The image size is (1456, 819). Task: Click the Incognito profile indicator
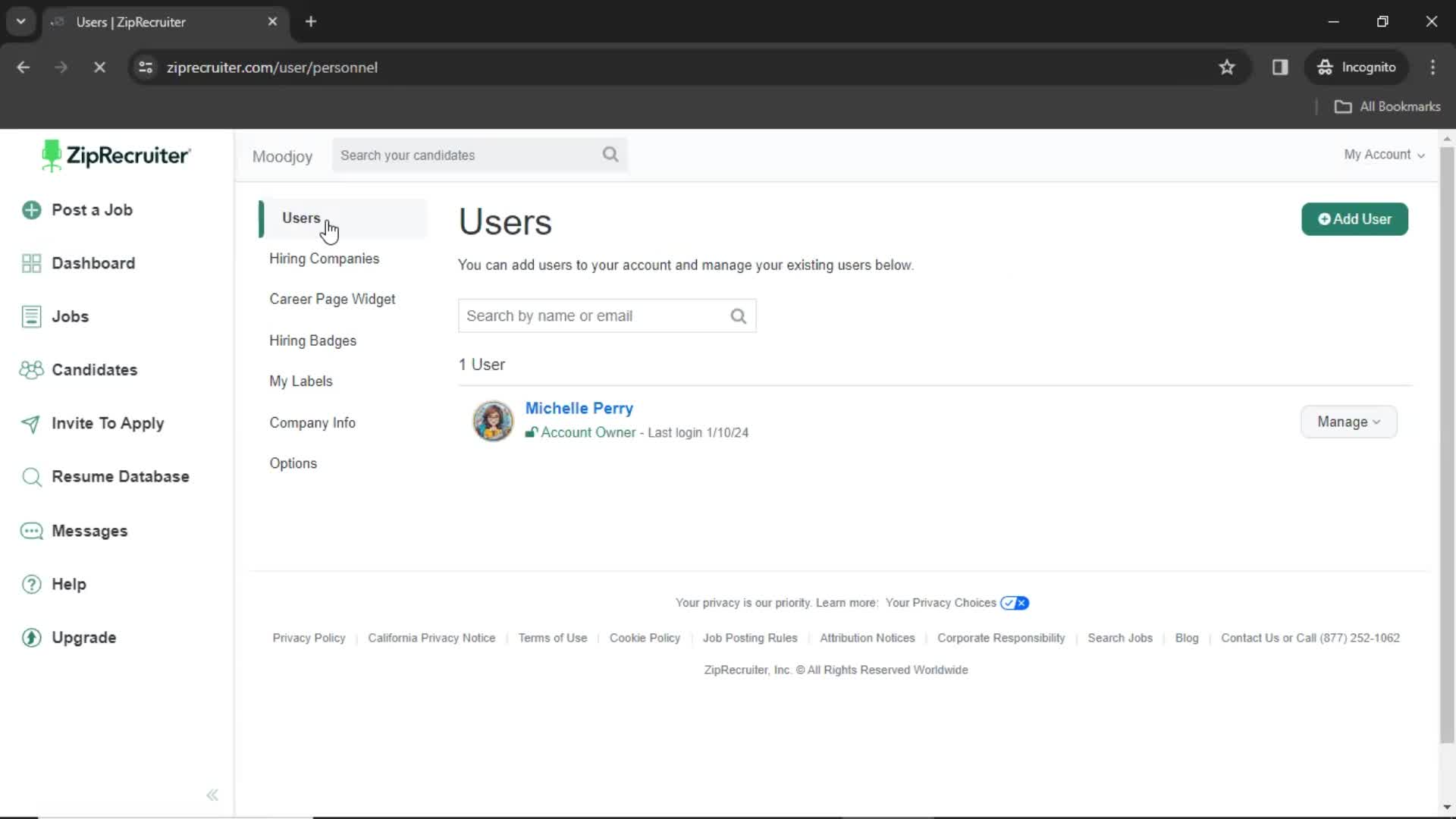[x=1356, y=67]
